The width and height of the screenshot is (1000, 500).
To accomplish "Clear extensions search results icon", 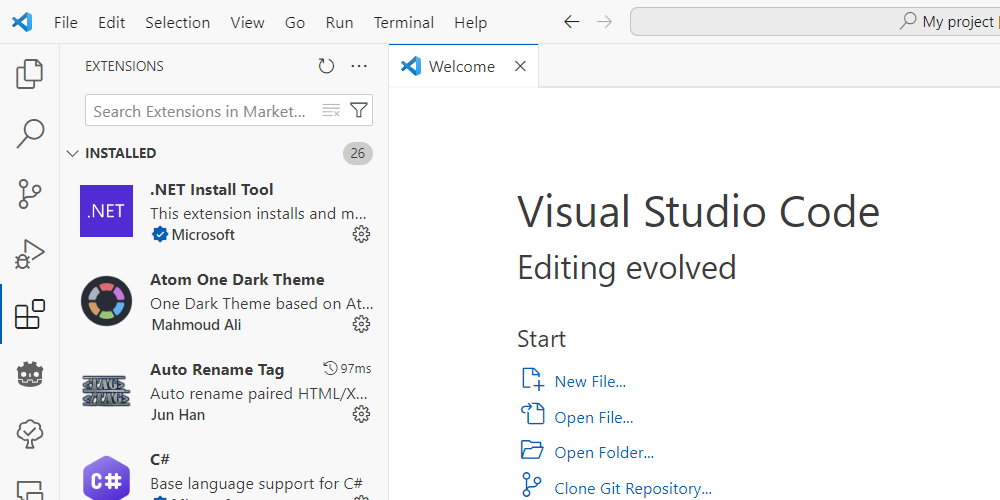I will coord(331,111).
